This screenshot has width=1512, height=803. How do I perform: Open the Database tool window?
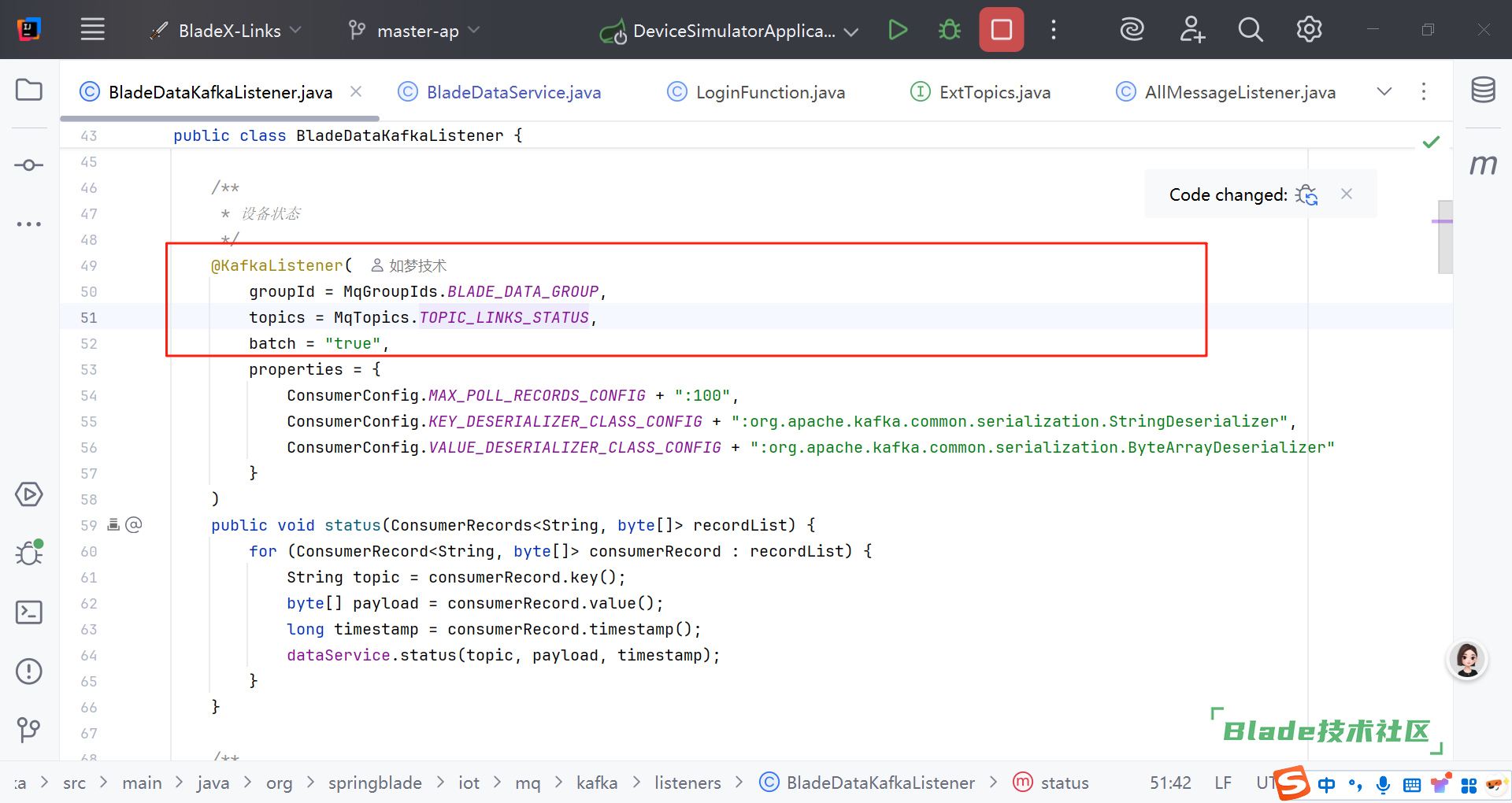pyautogui.click(x=1483, y=90)
